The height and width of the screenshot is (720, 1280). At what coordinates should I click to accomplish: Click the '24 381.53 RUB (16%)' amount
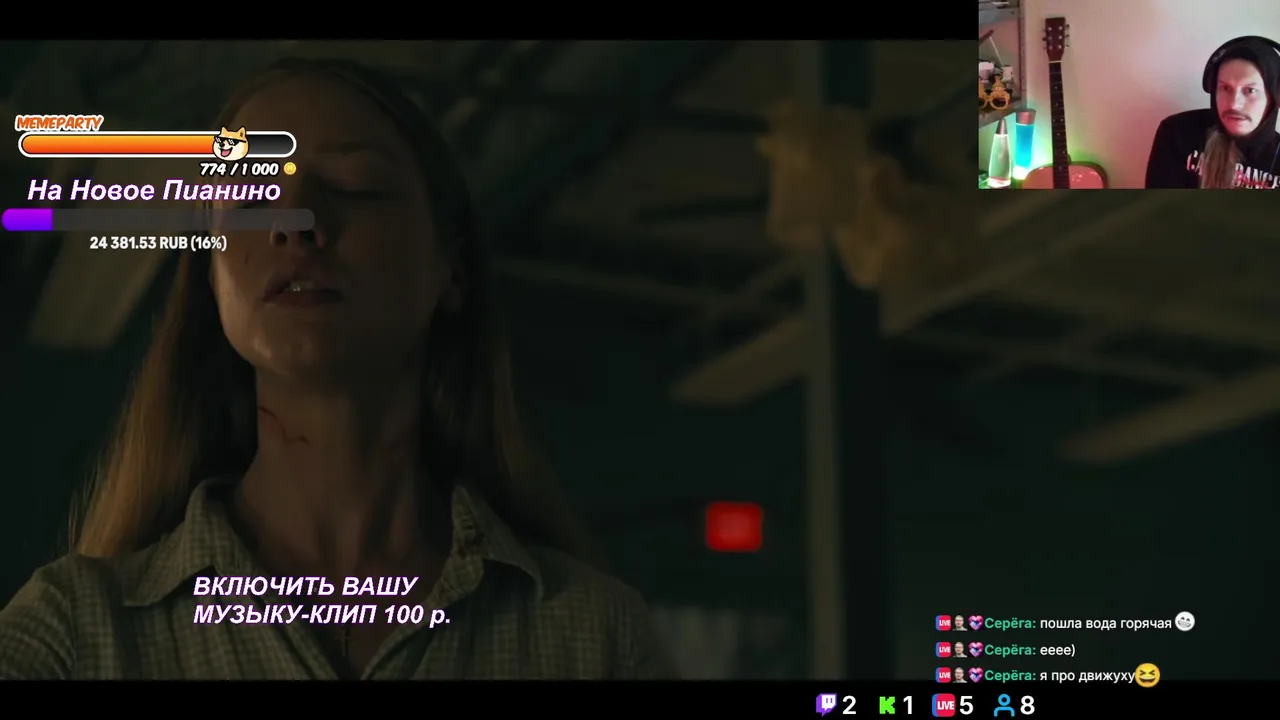pos(158,243)
